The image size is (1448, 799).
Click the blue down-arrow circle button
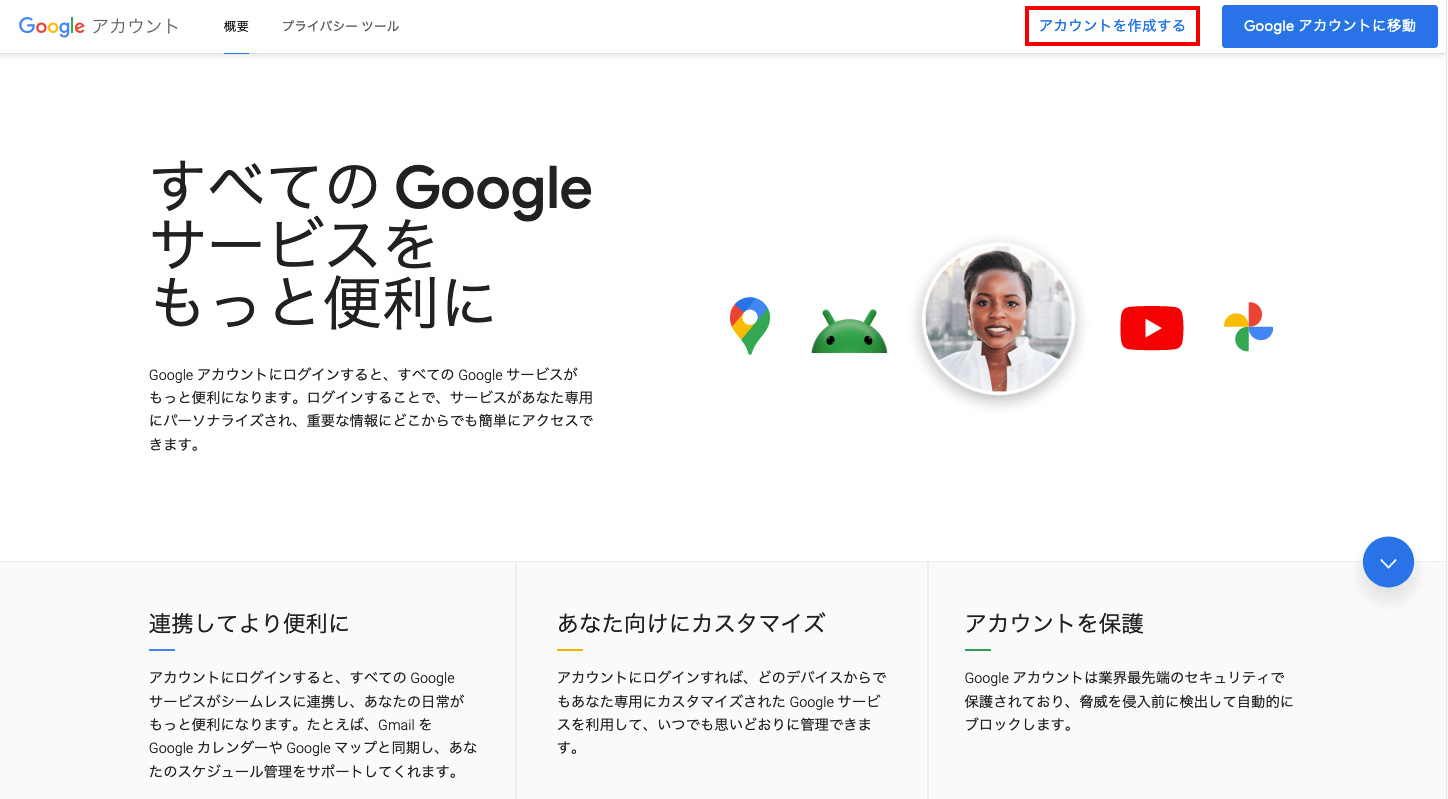[x=1388, y=562]
